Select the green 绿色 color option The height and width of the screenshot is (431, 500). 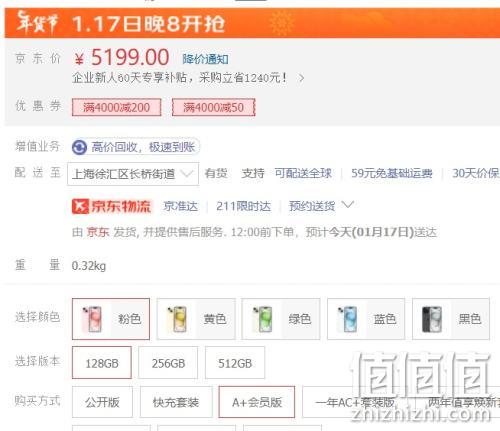pyautogui.click(x=281, y=319)
